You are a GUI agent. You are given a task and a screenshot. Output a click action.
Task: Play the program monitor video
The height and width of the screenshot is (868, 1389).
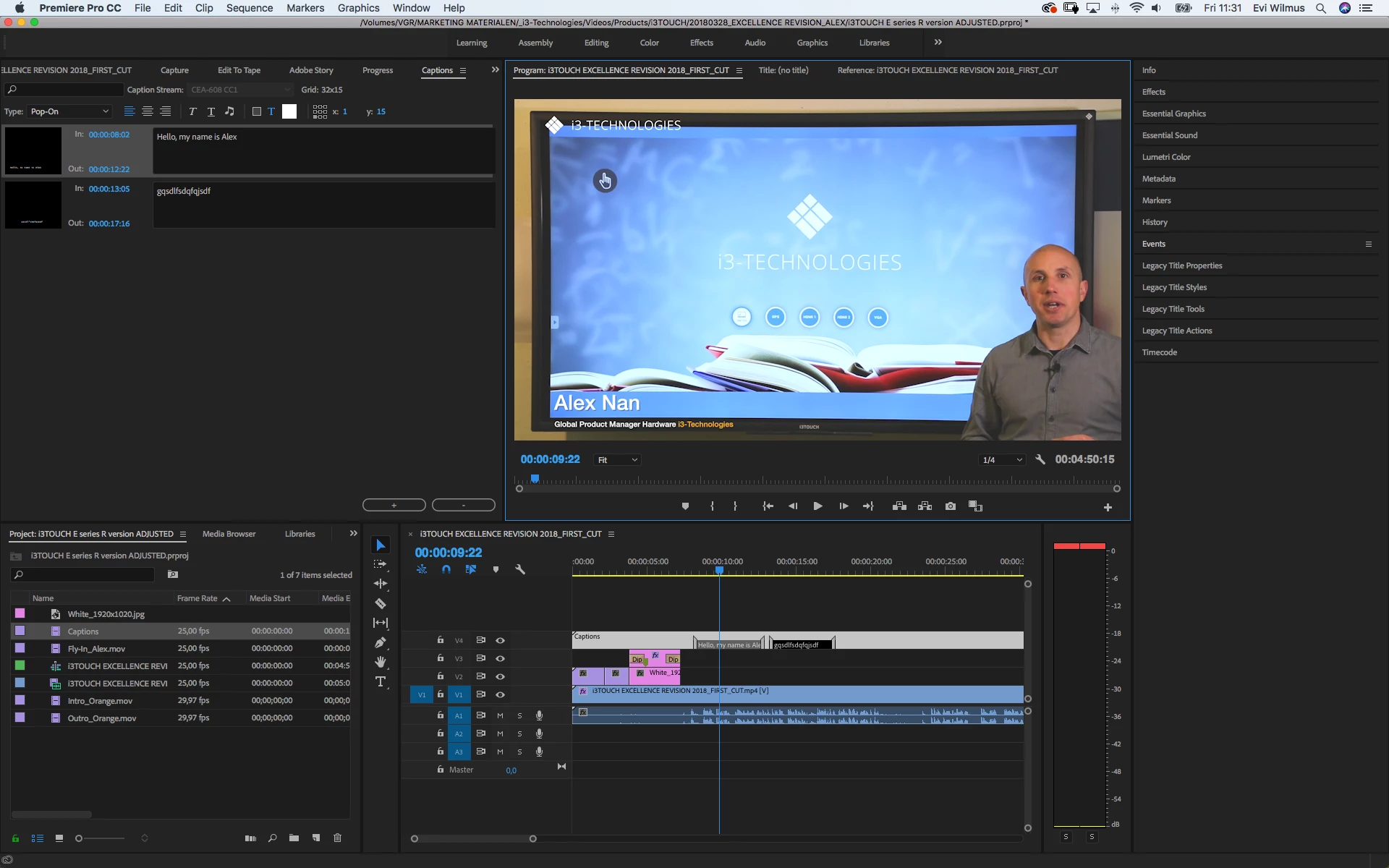point(817,506)
